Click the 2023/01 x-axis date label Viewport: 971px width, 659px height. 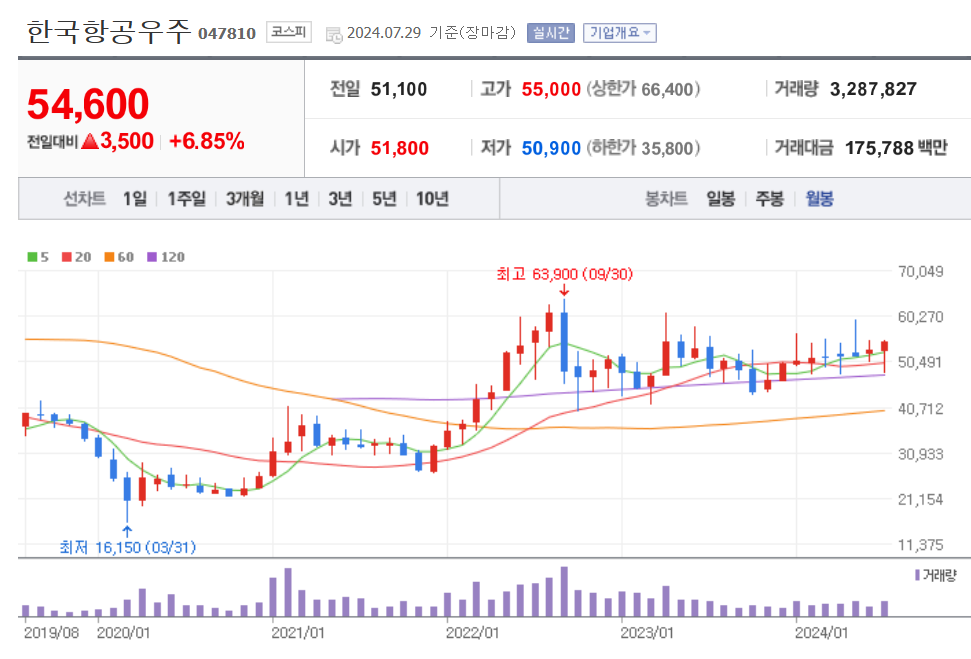[647, 633]
